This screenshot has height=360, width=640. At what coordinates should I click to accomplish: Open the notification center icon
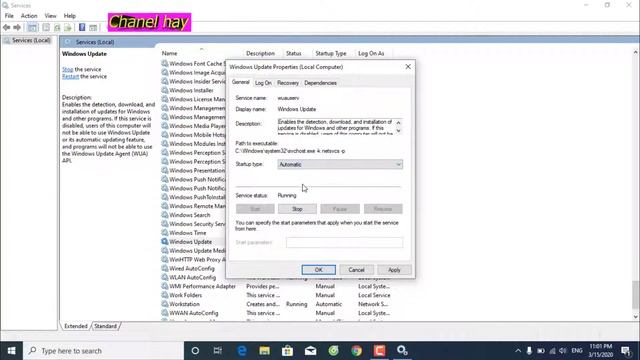[x=626, y=351]
